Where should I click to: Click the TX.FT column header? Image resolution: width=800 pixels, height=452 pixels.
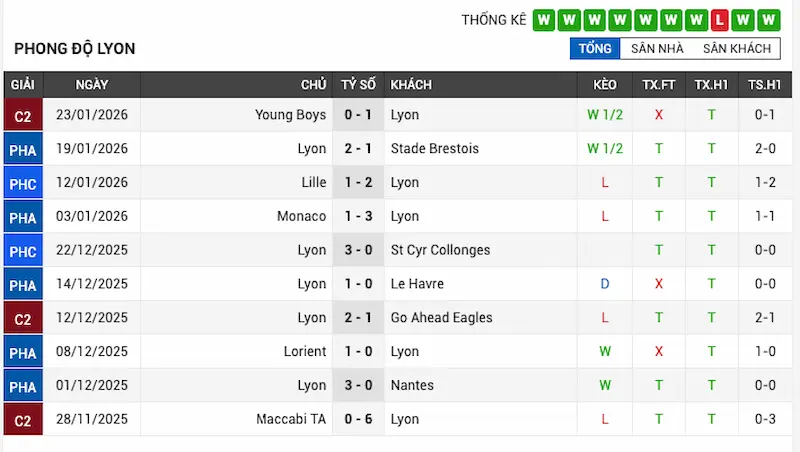[x=659, y=85]
